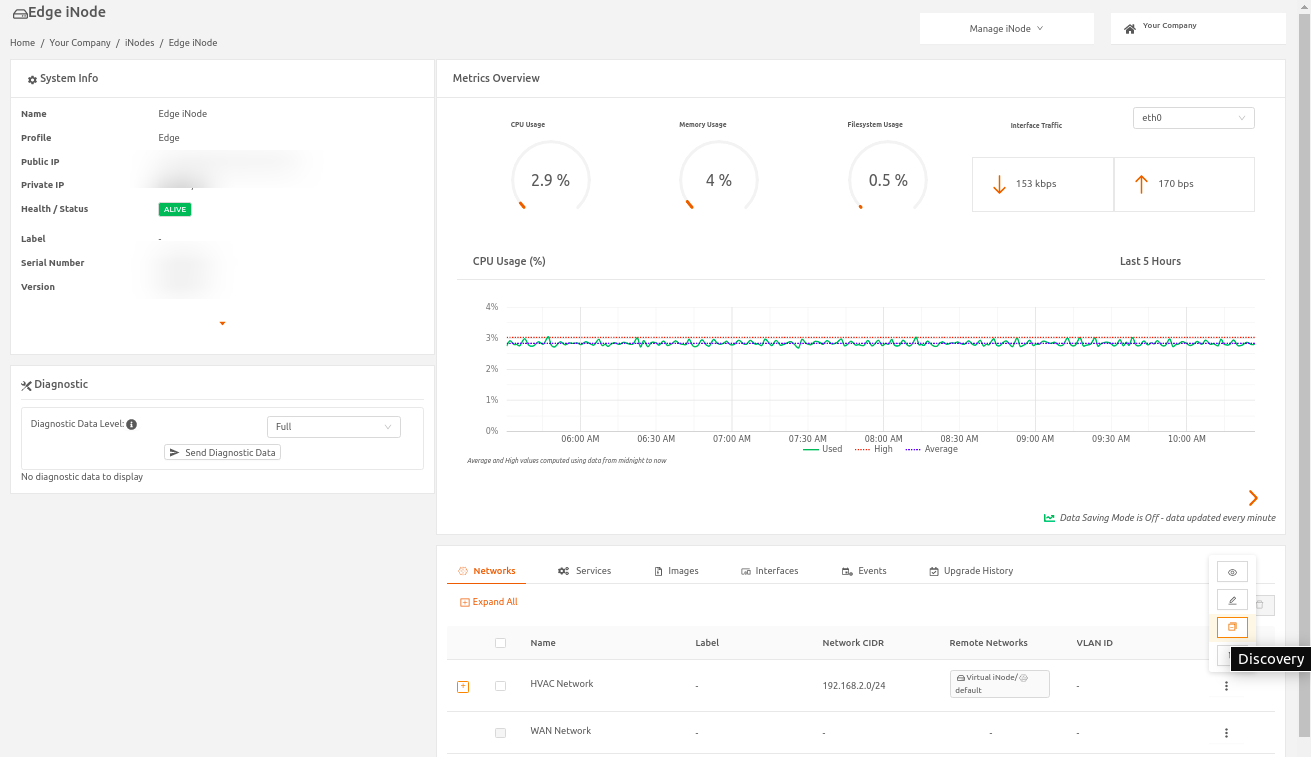Switch to the Events tab

click(864, 571)
